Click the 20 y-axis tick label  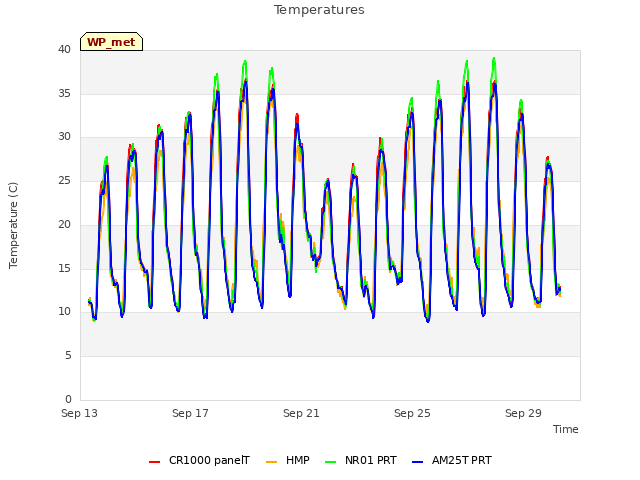(x=64, y=224)
